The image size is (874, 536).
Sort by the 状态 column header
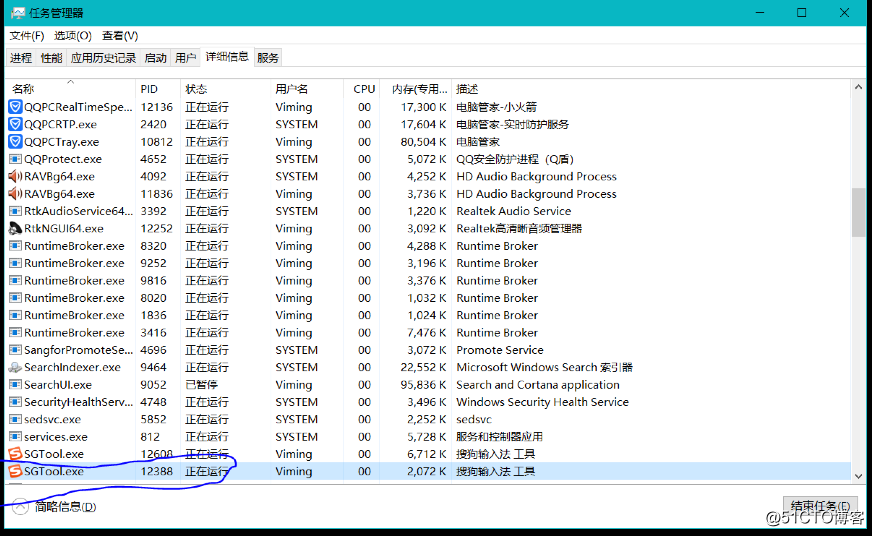click(x=225, y=89)
